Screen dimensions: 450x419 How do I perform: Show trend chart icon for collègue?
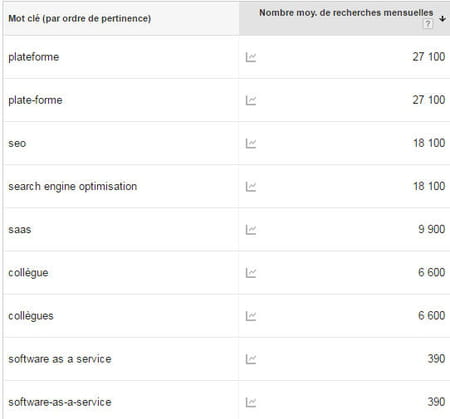pyautogui.click(x=251, y=273)
